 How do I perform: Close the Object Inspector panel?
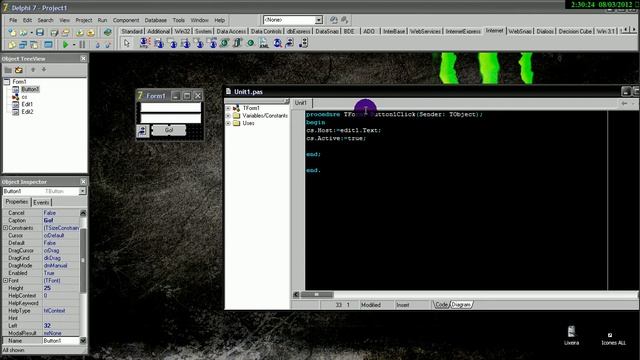[x=83, y=182]
